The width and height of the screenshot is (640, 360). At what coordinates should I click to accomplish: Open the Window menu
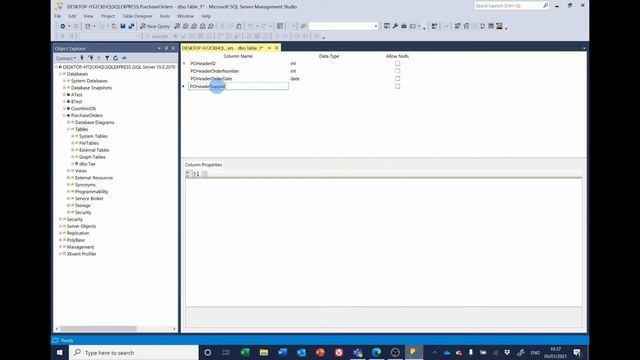[185, 16]
